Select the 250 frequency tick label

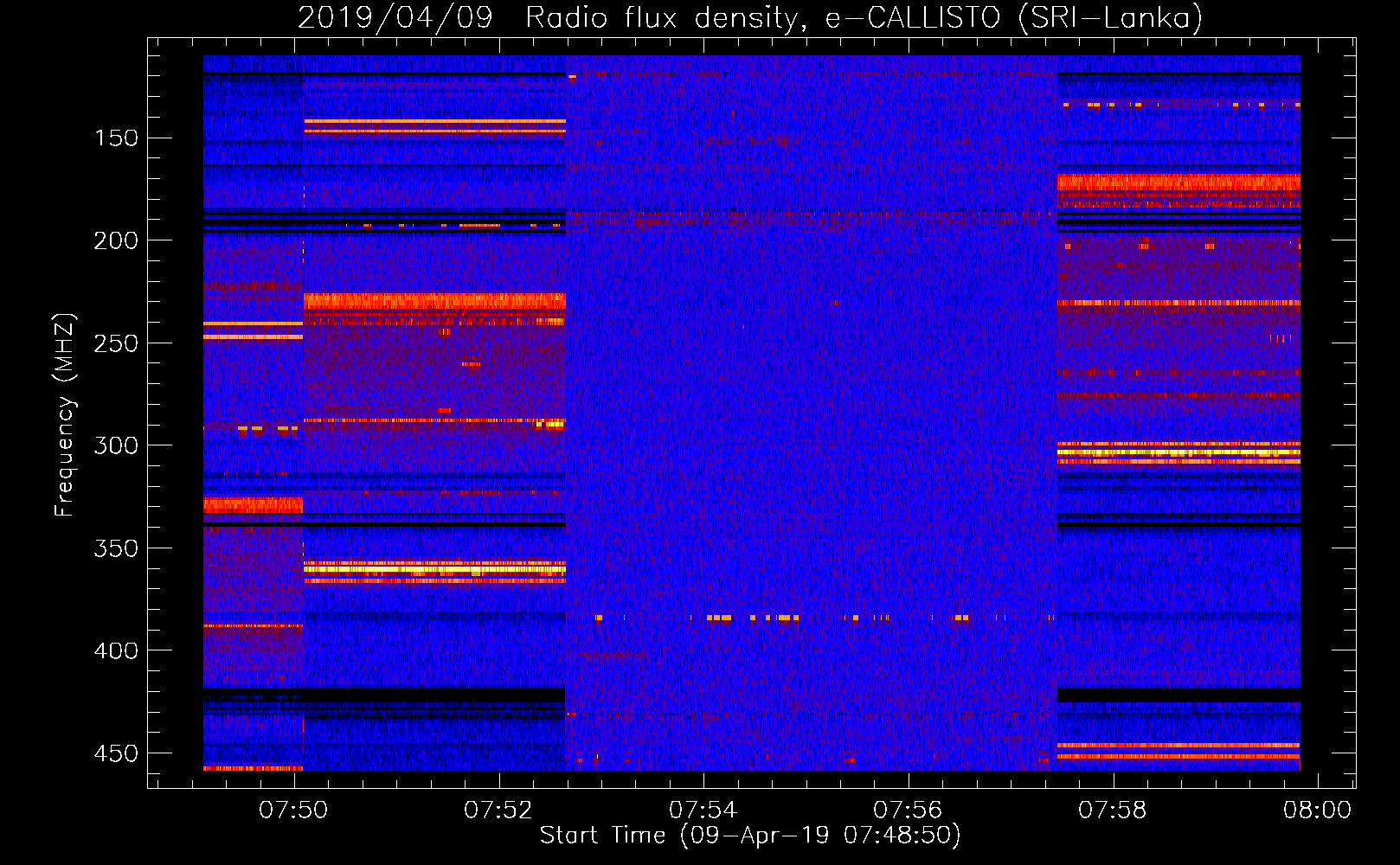116,343
